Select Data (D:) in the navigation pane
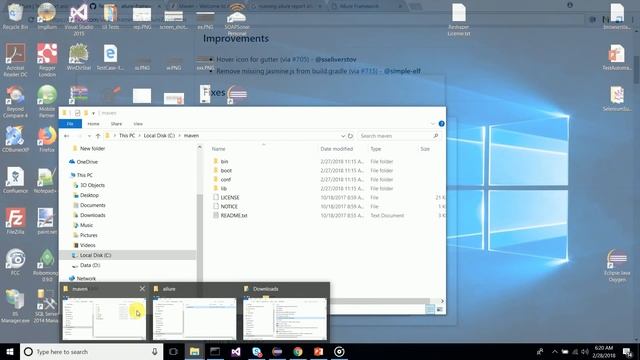This screenshot has height=360, width=640. coord(90,265)
